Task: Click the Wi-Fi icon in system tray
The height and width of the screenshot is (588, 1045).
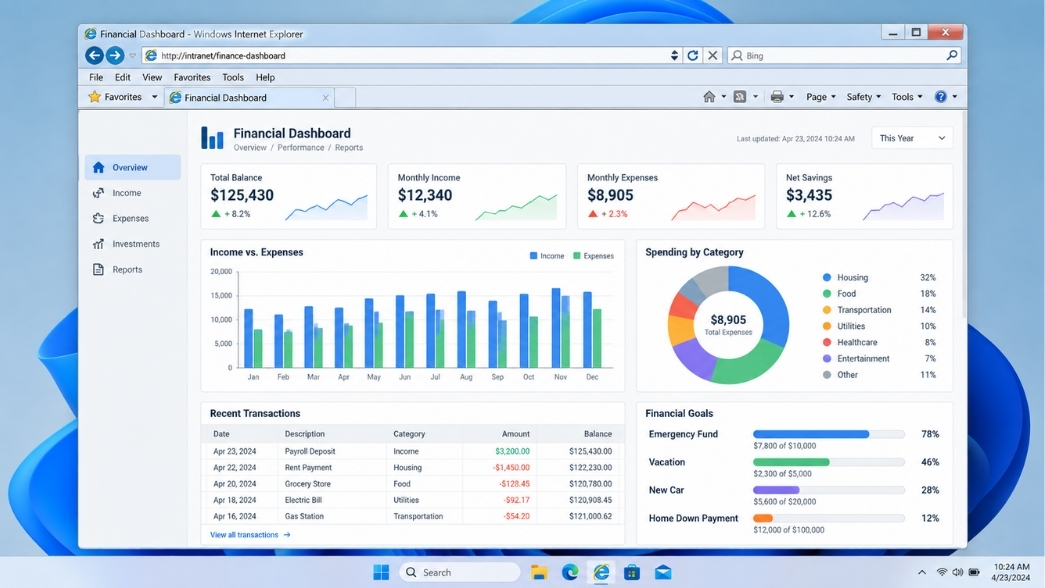Action: (x=942, y=572)
